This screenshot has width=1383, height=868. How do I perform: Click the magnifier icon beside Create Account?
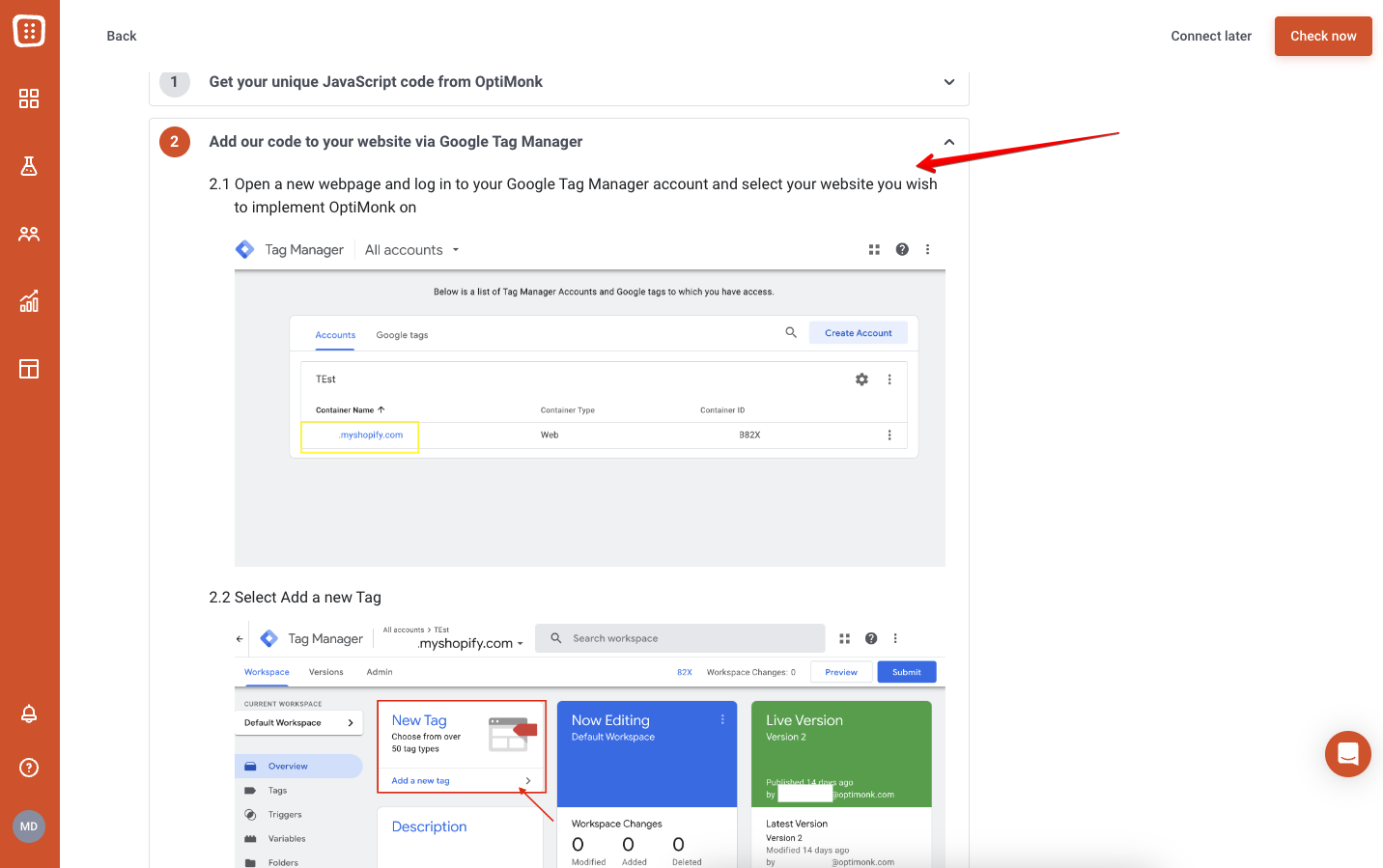coord(791,332)
